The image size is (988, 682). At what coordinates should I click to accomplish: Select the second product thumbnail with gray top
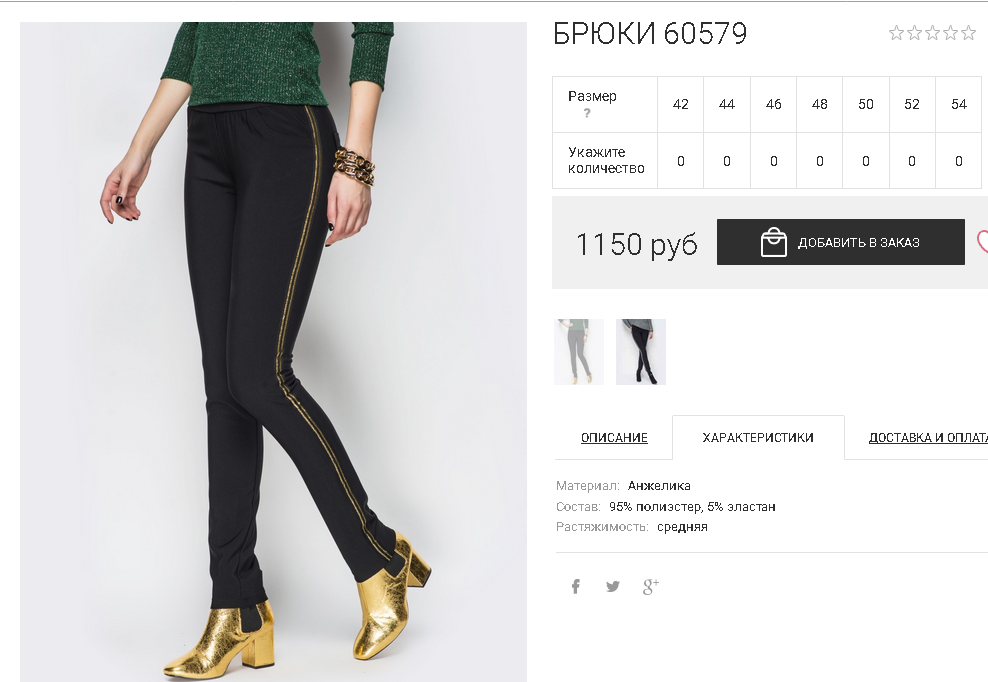641,352
